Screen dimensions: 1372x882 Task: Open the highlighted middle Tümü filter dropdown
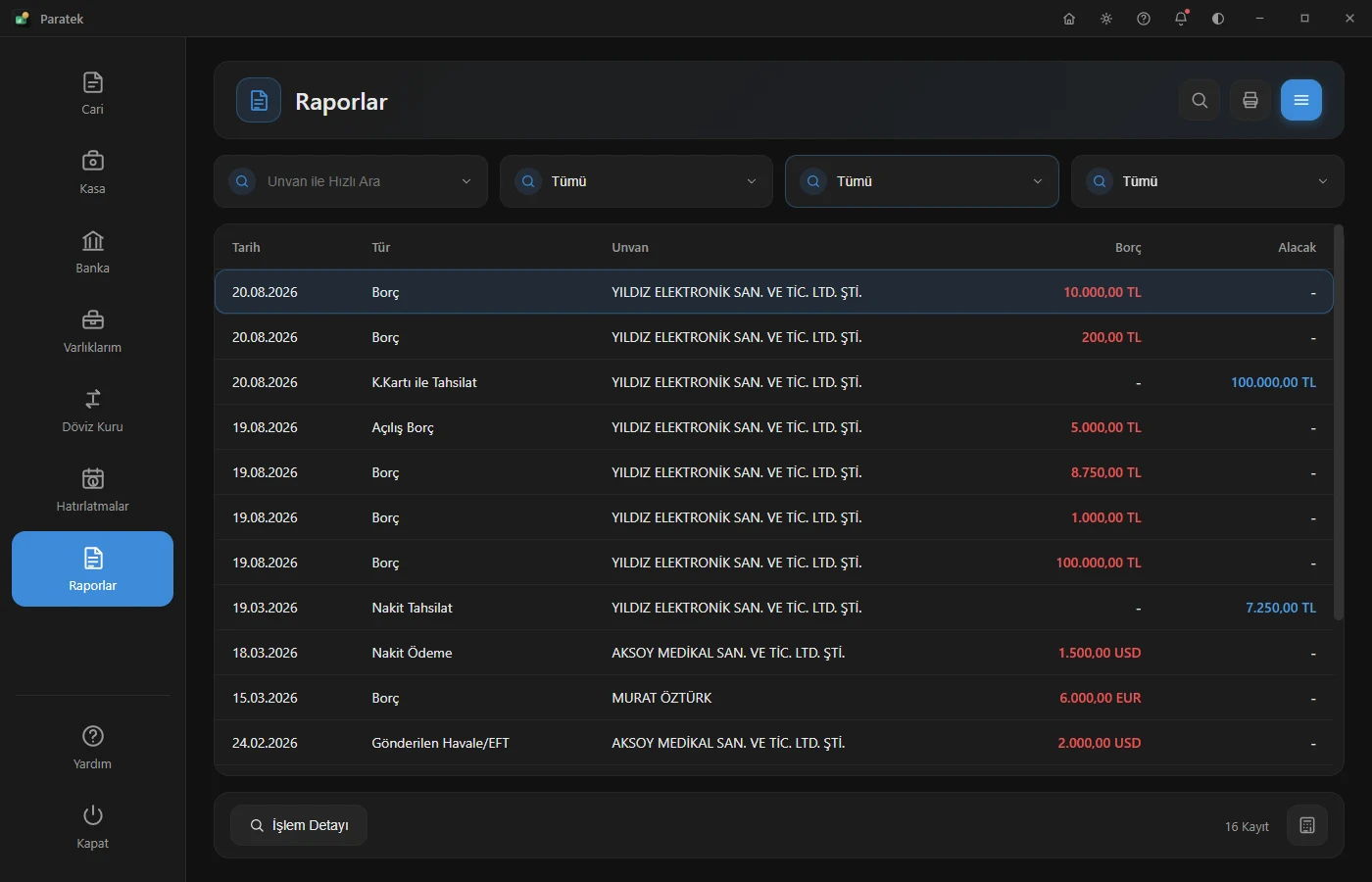coord(922,181)
